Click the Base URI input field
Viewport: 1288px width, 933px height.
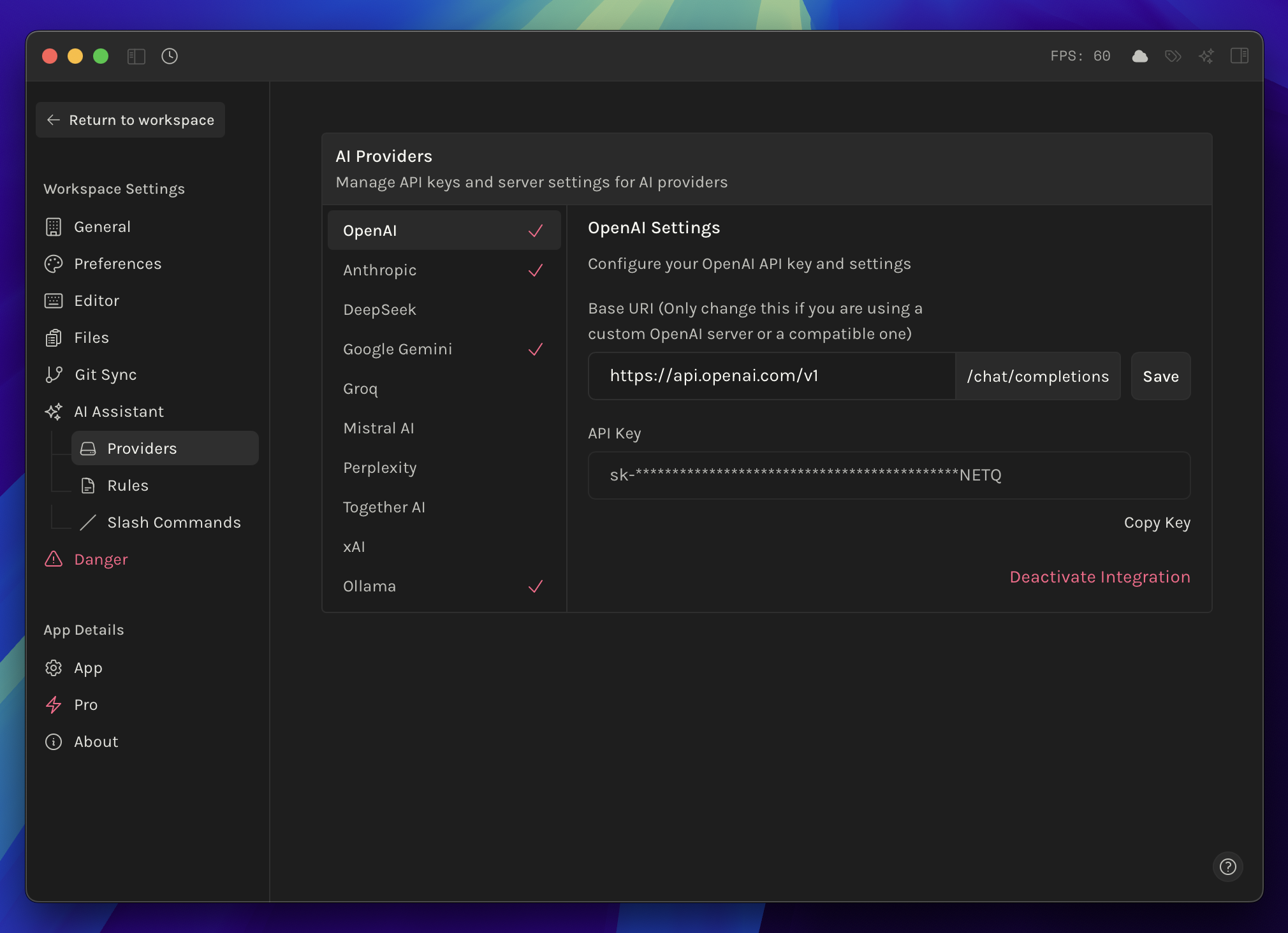pos(772,376)
